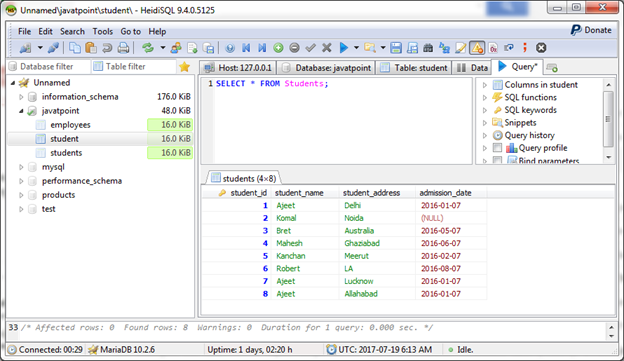Click the replace text icon

[x=445, y=48]
